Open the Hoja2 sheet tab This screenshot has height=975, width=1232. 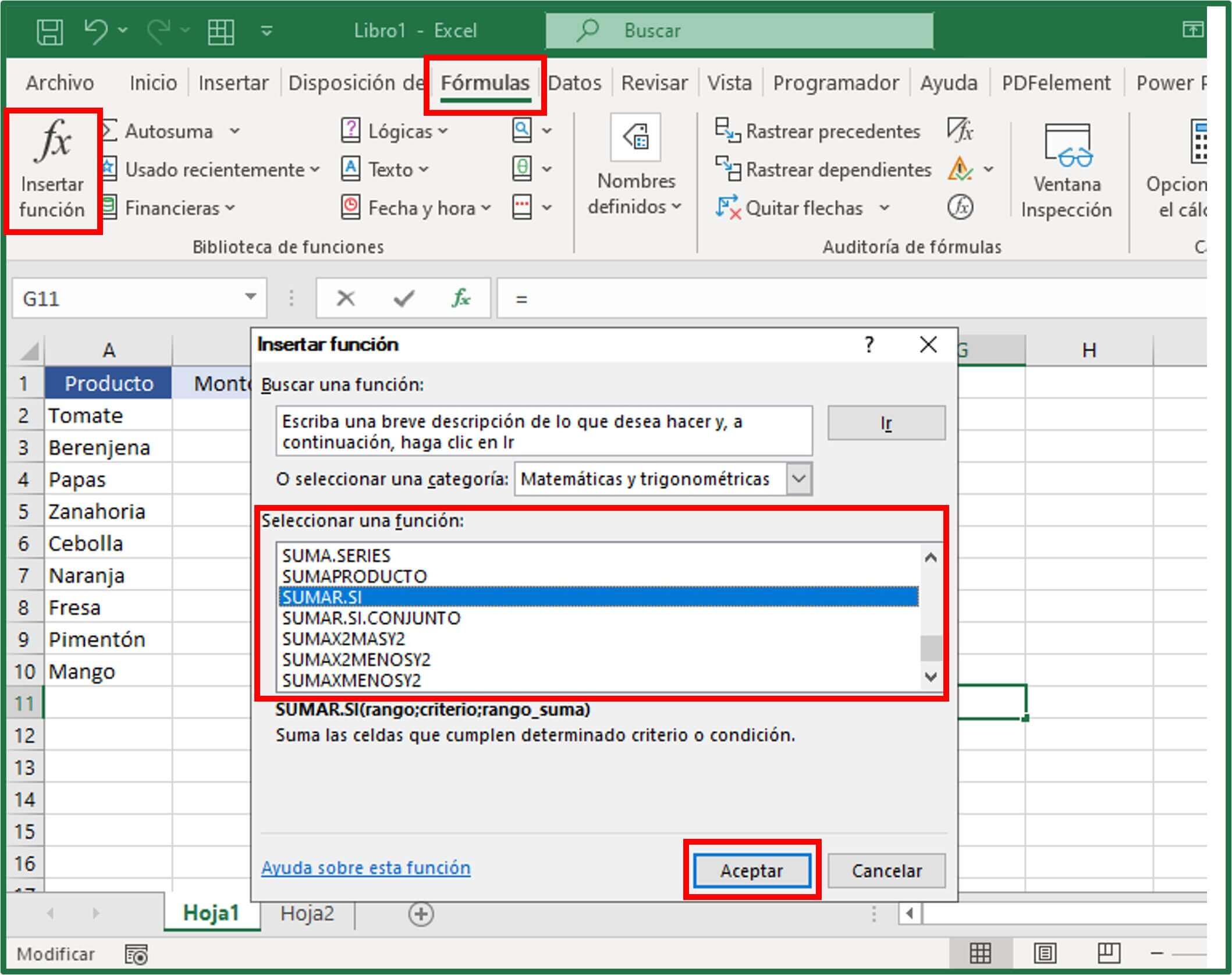[307, 914]
